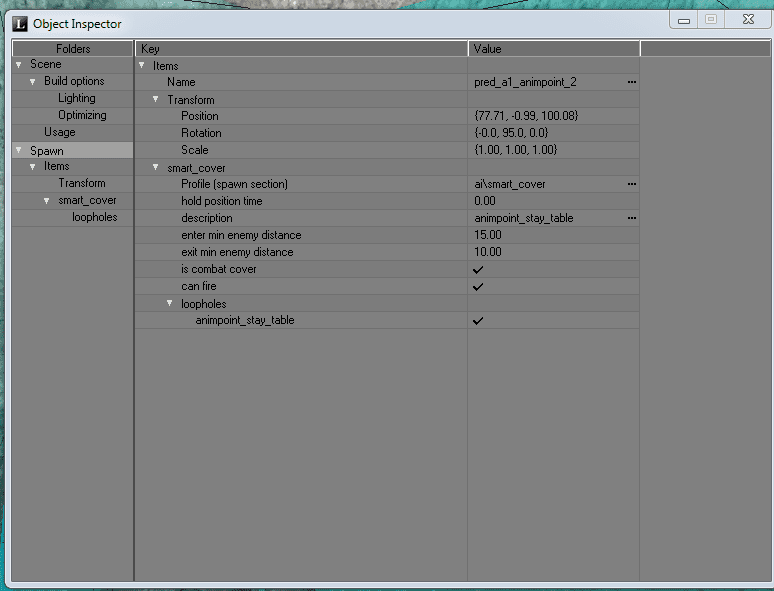Open ellipsis next to animpoint_stay_table description
The width and height of the screenshot is (774, 591).
click(x=631, y=218)
